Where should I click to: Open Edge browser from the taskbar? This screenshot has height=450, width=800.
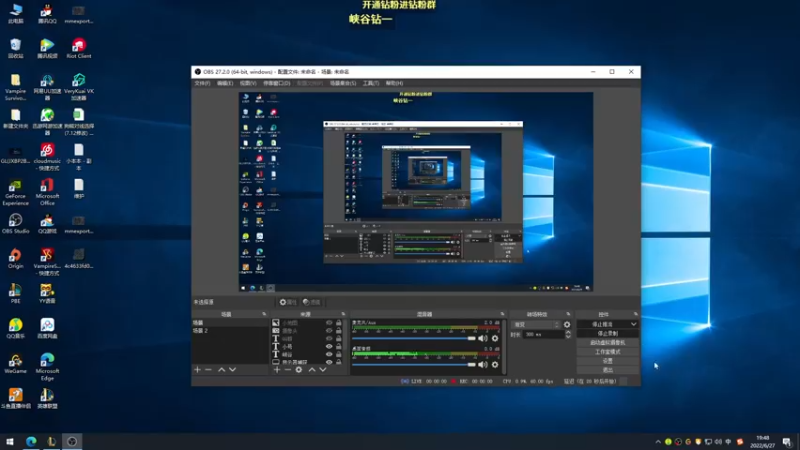(x=31, y=441)
